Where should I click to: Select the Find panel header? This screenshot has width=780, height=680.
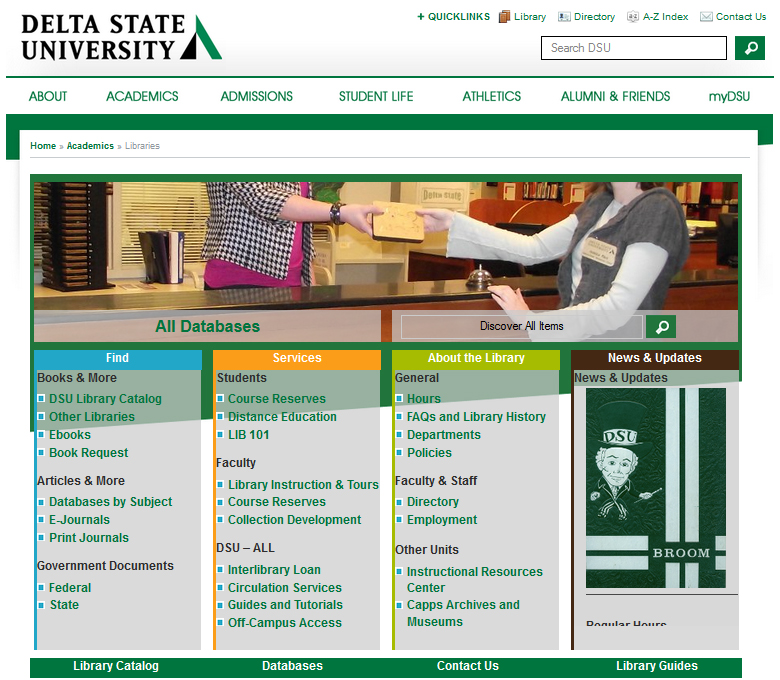coord(118,358)
